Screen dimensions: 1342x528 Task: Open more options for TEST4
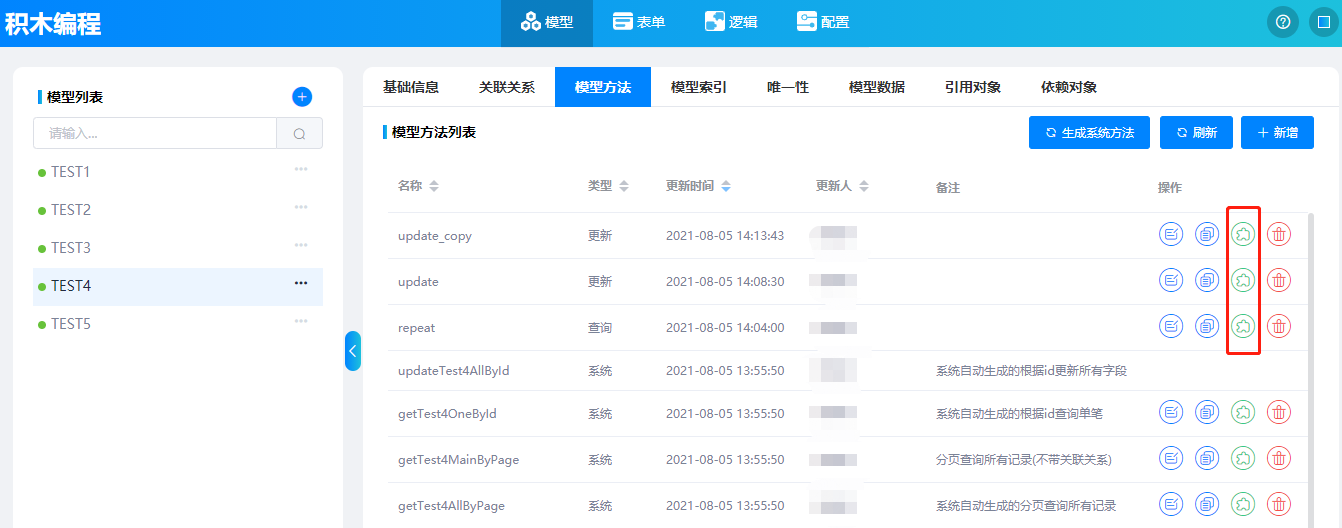(301, 283)
